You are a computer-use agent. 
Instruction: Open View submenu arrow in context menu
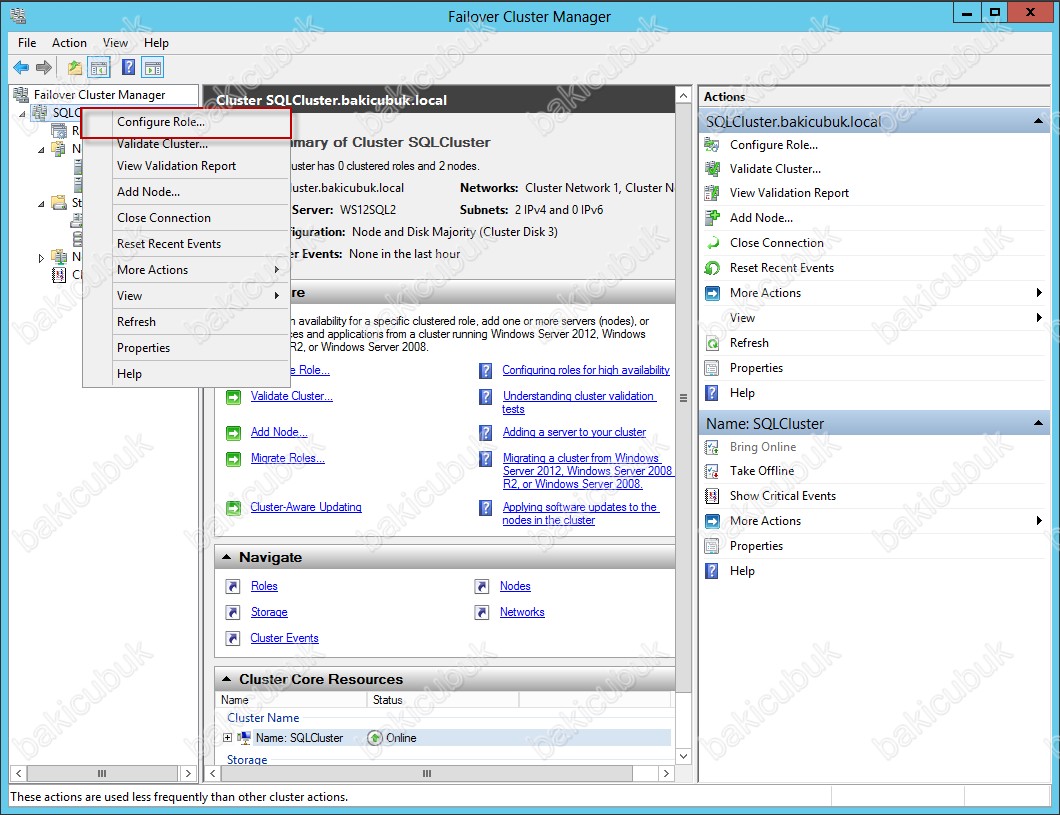point(276,295)
